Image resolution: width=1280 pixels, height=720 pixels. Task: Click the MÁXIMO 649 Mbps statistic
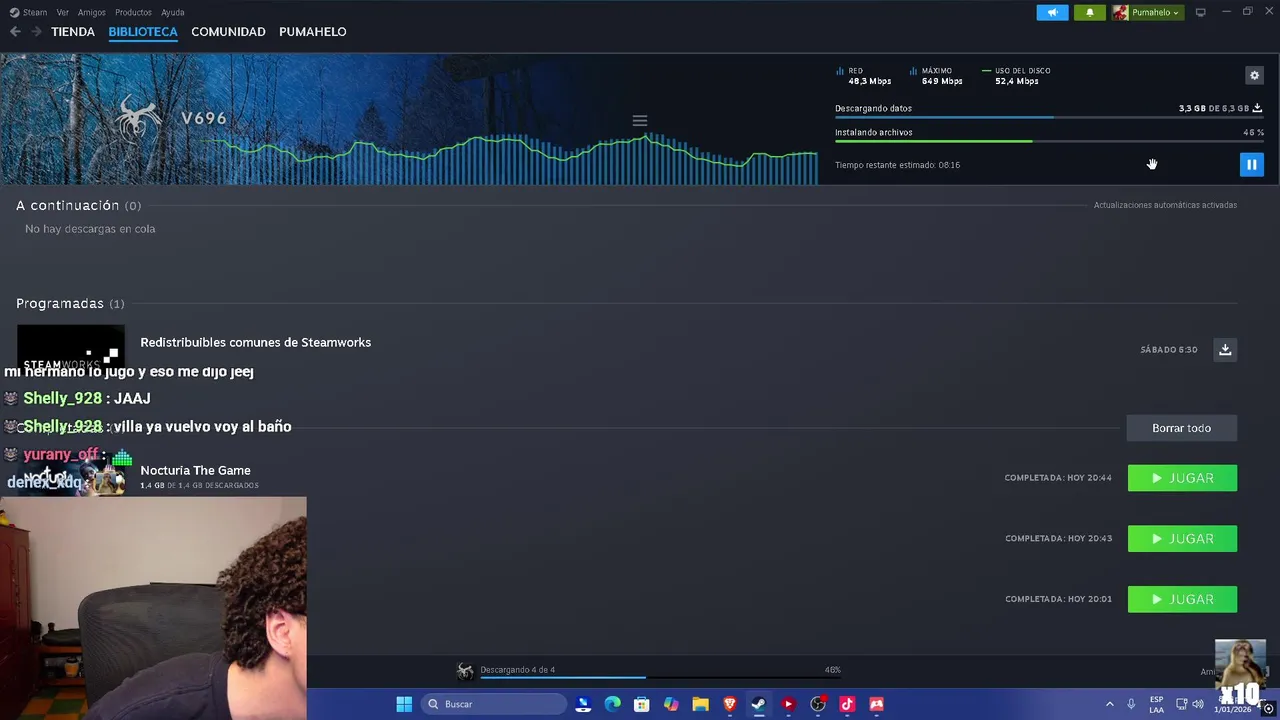click(x=937, y=76)
